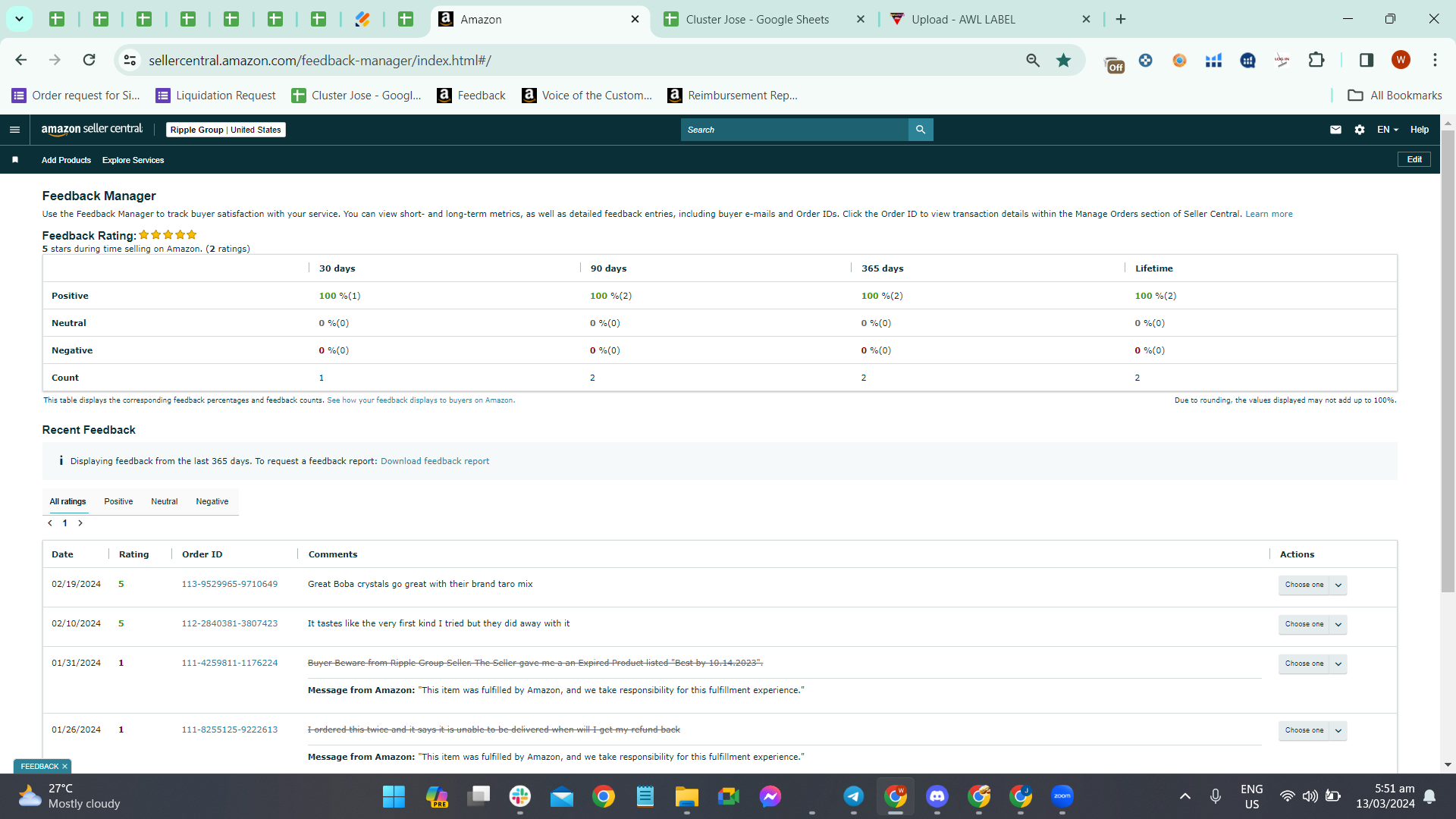Click Ripple Group United States account switcher

[x=226, y=130]
